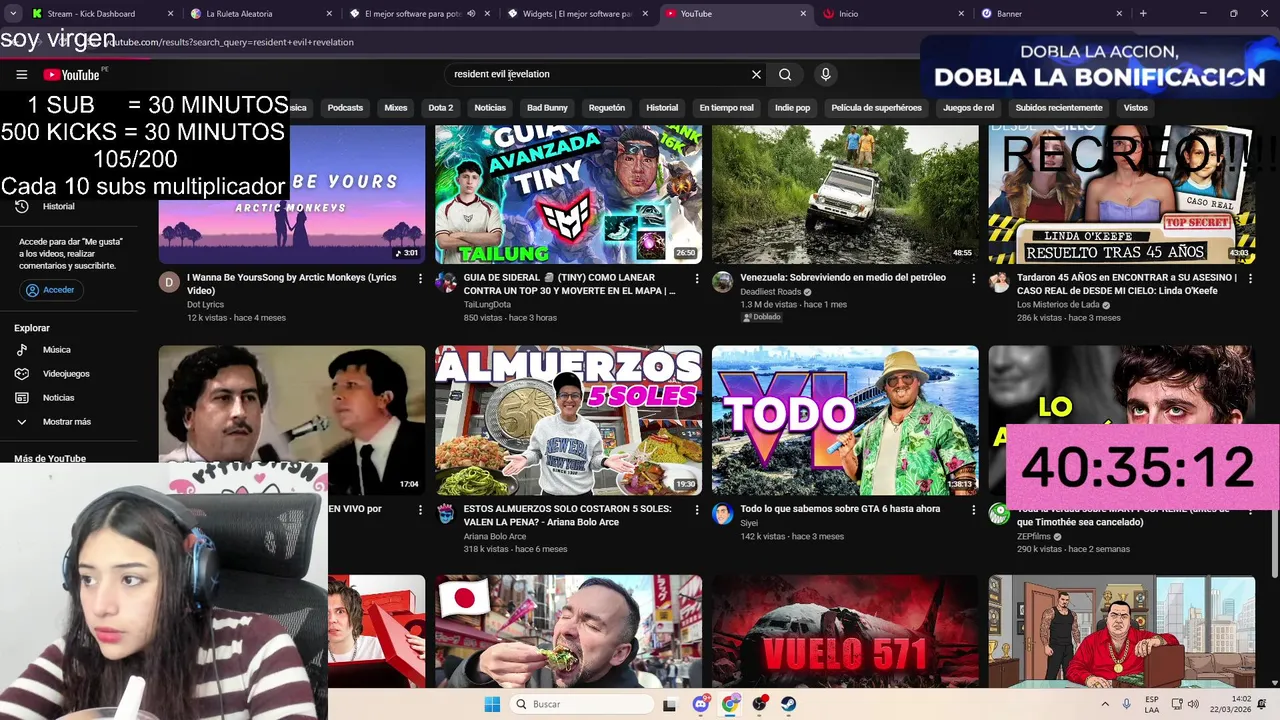1280x720 pixels.
Task: Select the Indie pop filter chip
Action: pyautogui.click(x=792, y=108)
